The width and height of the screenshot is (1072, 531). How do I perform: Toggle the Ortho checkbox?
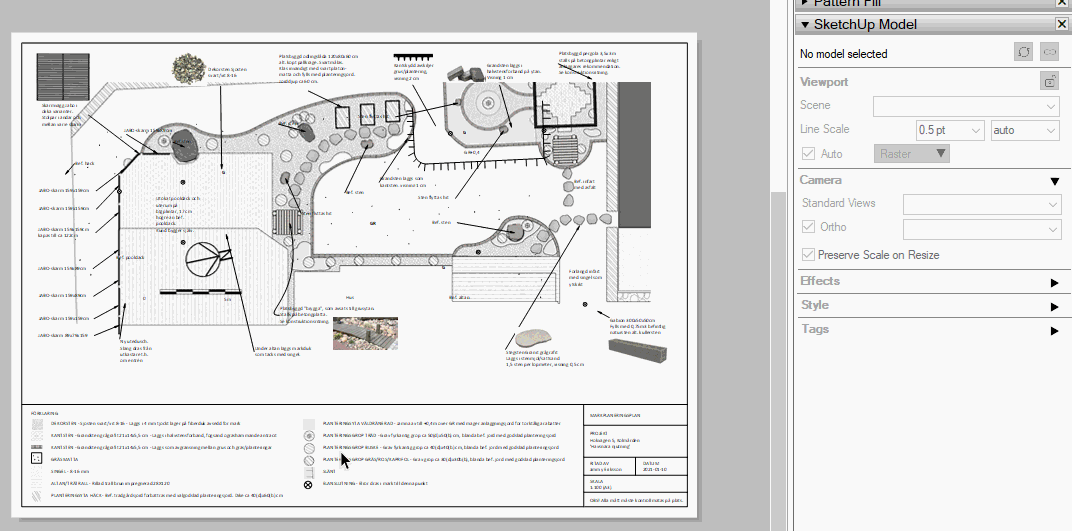[808, 227]
